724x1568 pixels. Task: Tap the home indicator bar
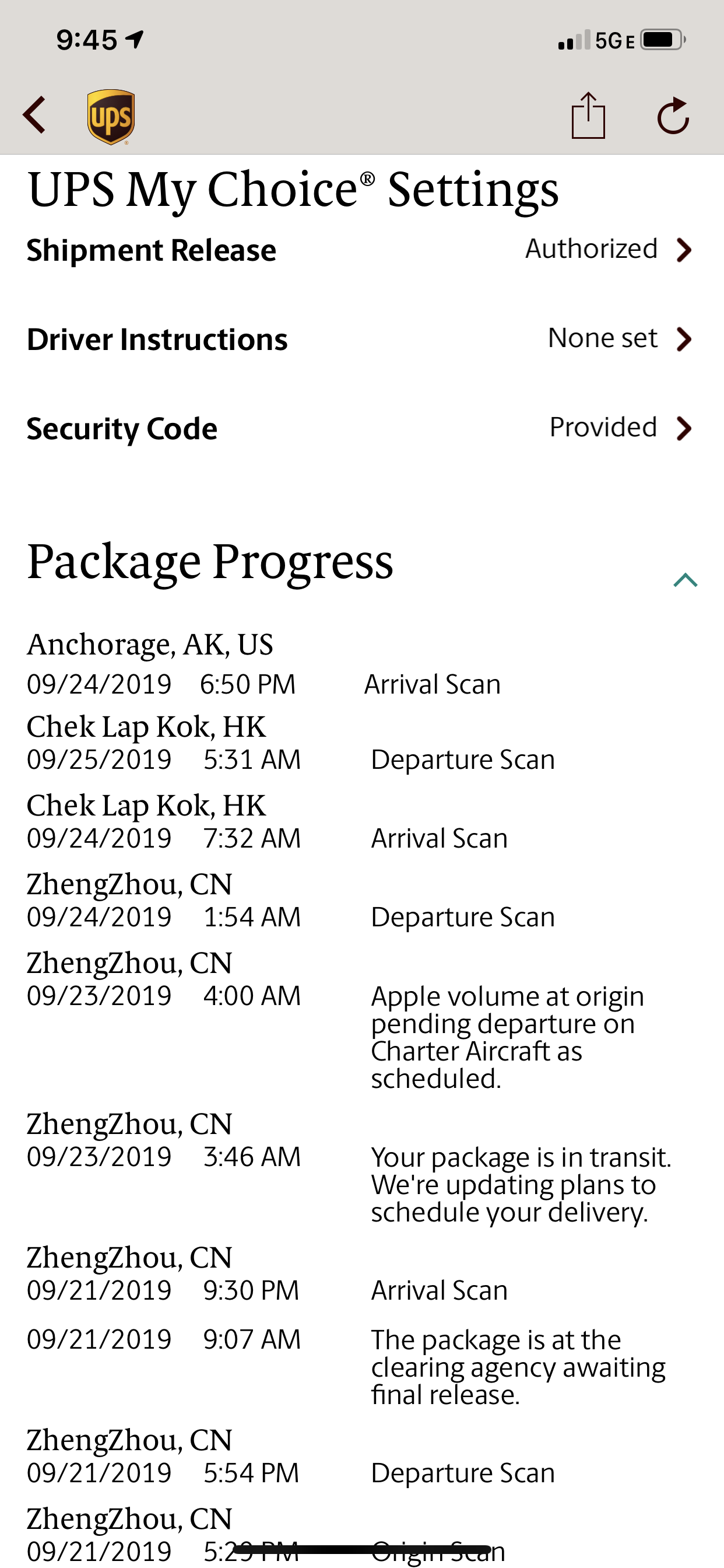[362, 1549]
